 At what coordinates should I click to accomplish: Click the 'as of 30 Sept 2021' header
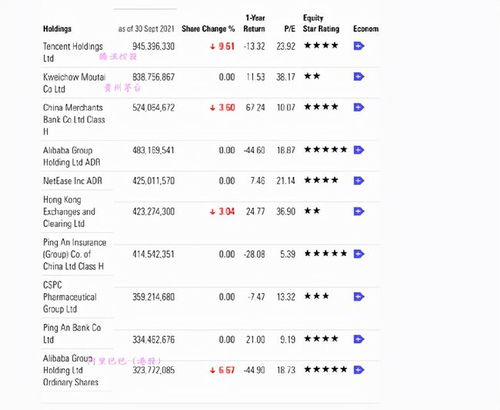coord(146,29)
